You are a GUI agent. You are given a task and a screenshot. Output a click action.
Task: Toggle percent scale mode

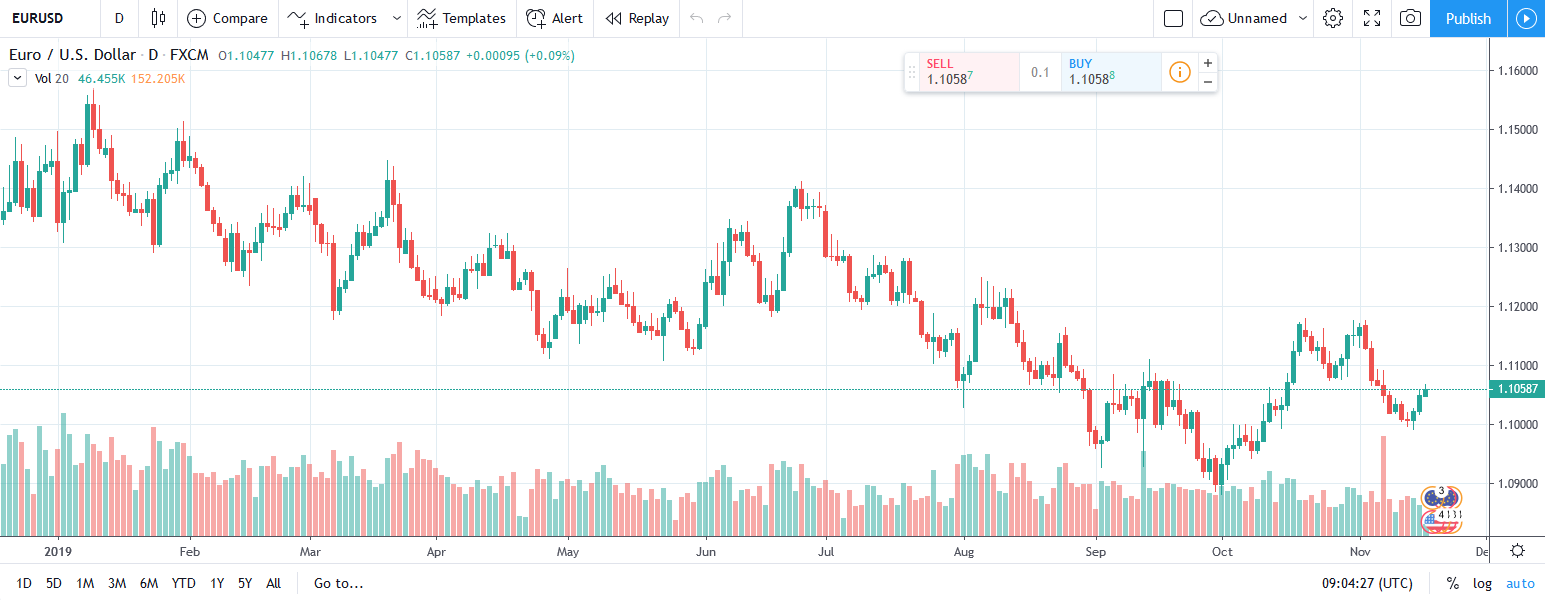[1452, 583]
